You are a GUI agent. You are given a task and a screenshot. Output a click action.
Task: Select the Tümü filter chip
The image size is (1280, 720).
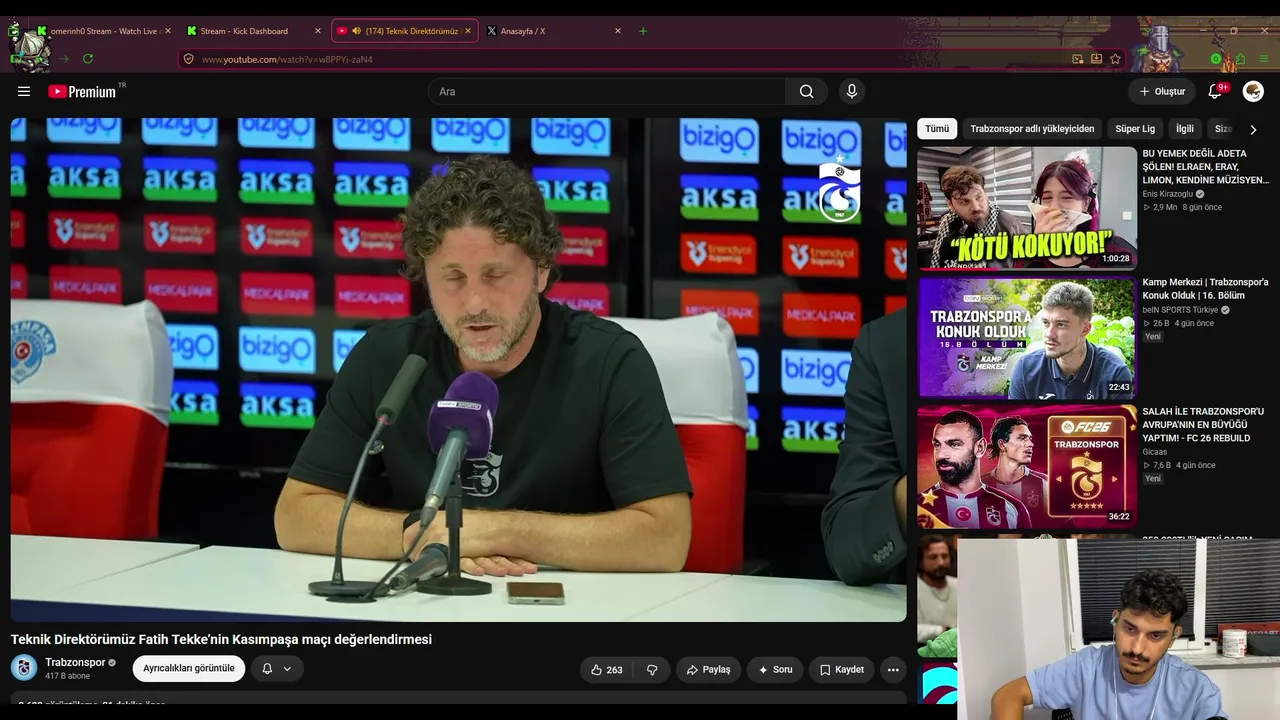point(937,129)
